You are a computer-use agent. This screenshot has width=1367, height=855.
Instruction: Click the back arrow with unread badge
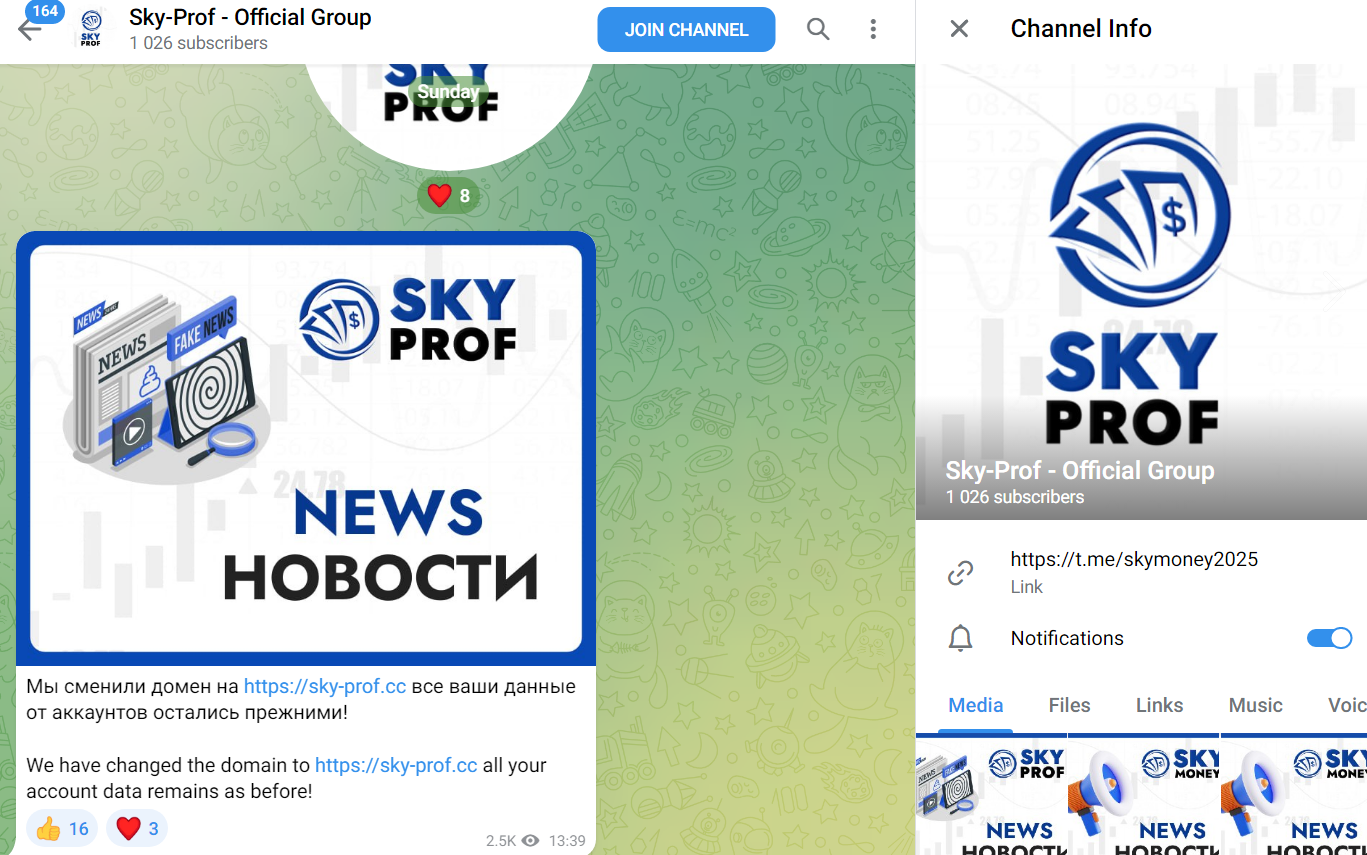30,29
